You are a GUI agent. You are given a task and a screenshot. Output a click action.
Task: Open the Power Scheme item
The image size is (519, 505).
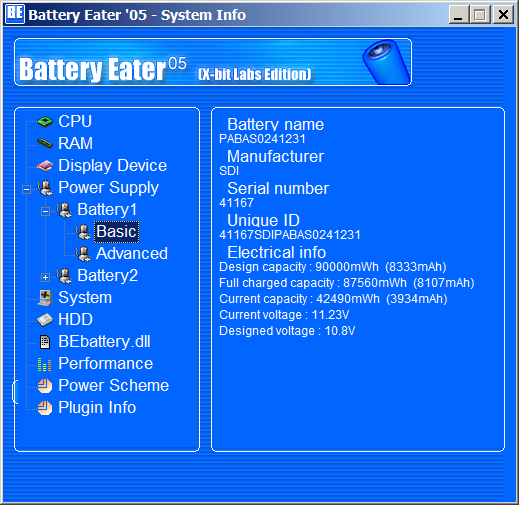pyautogui.click(x=114, y=386)
